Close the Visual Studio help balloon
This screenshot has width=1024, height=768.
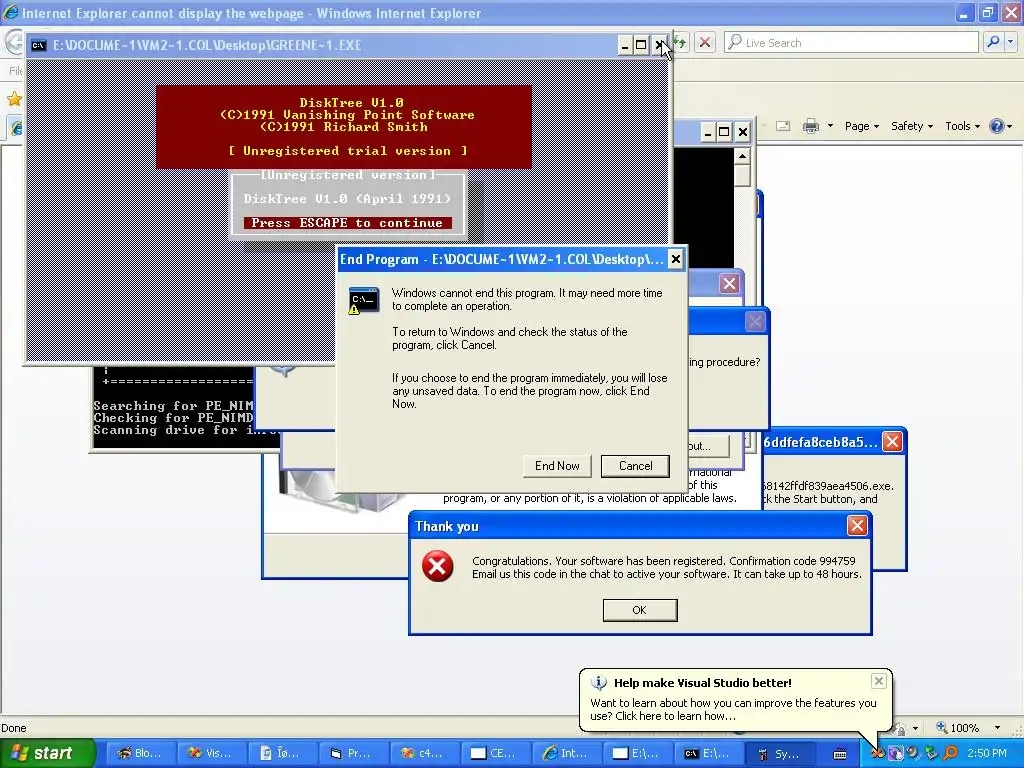point(878,681)
